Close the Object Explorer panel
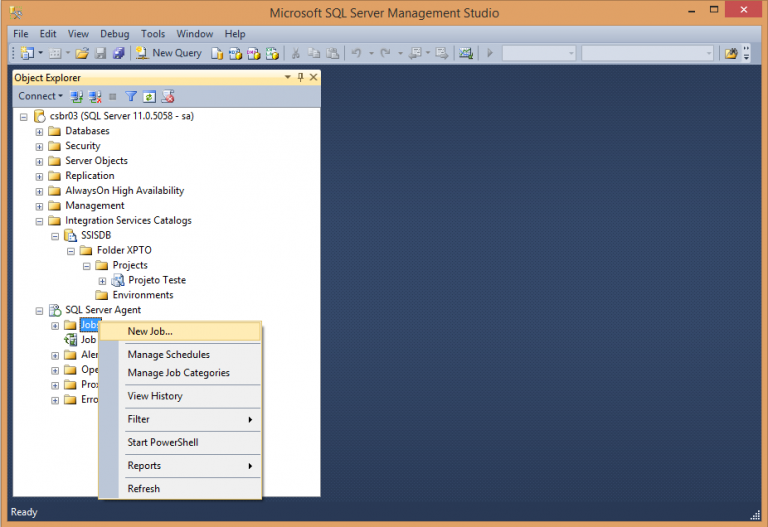Image resolution: width=768 pixels, height=527 pixels. (x=313, y=77)
